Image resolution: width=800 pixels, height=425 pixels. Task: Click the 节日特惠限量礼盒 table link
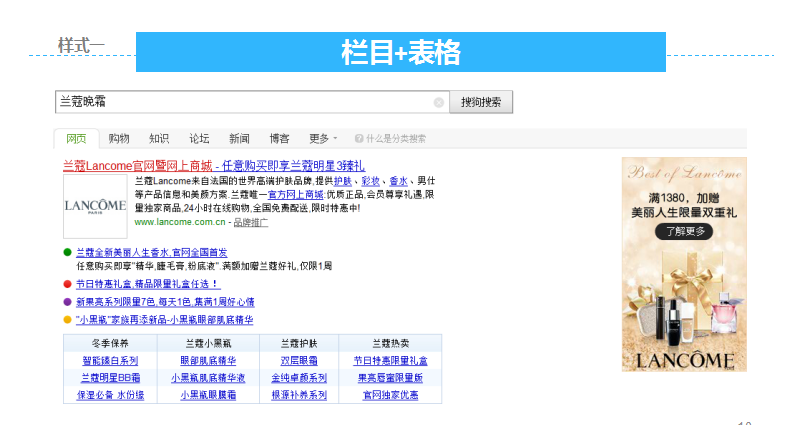(390, 361)
